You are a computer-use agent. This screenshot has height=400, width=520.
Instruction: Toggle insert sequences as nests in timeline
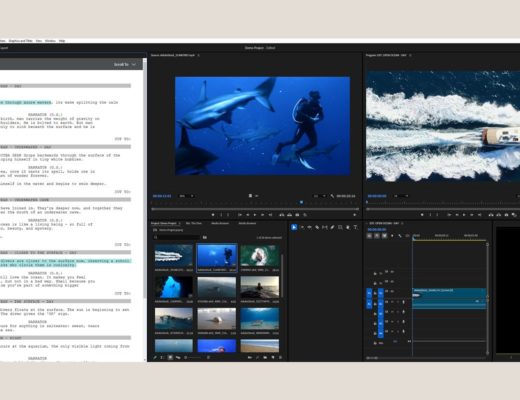(x=369, y=236)
